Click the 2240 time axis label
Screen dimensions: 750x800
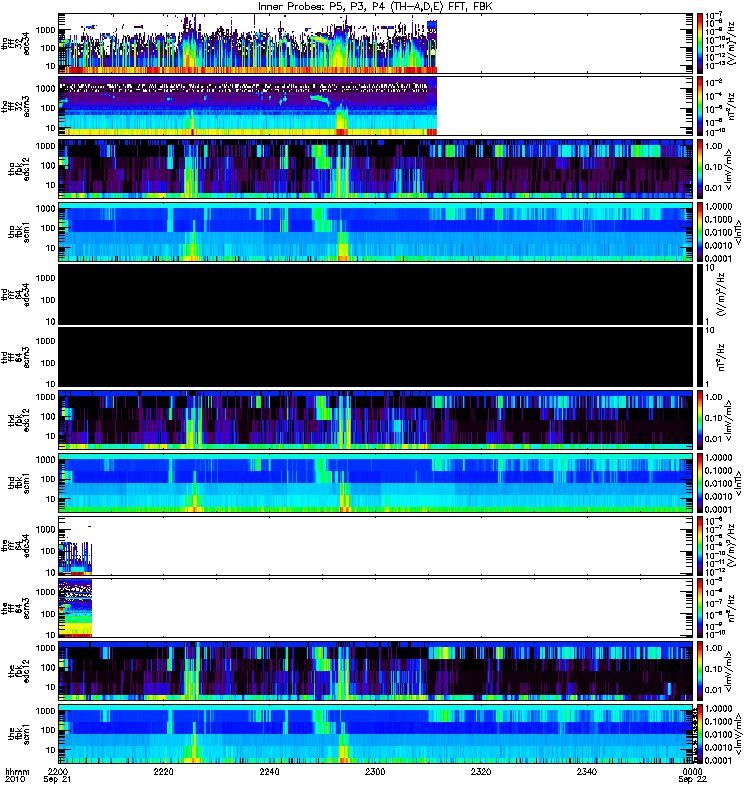tap(269, 771)
